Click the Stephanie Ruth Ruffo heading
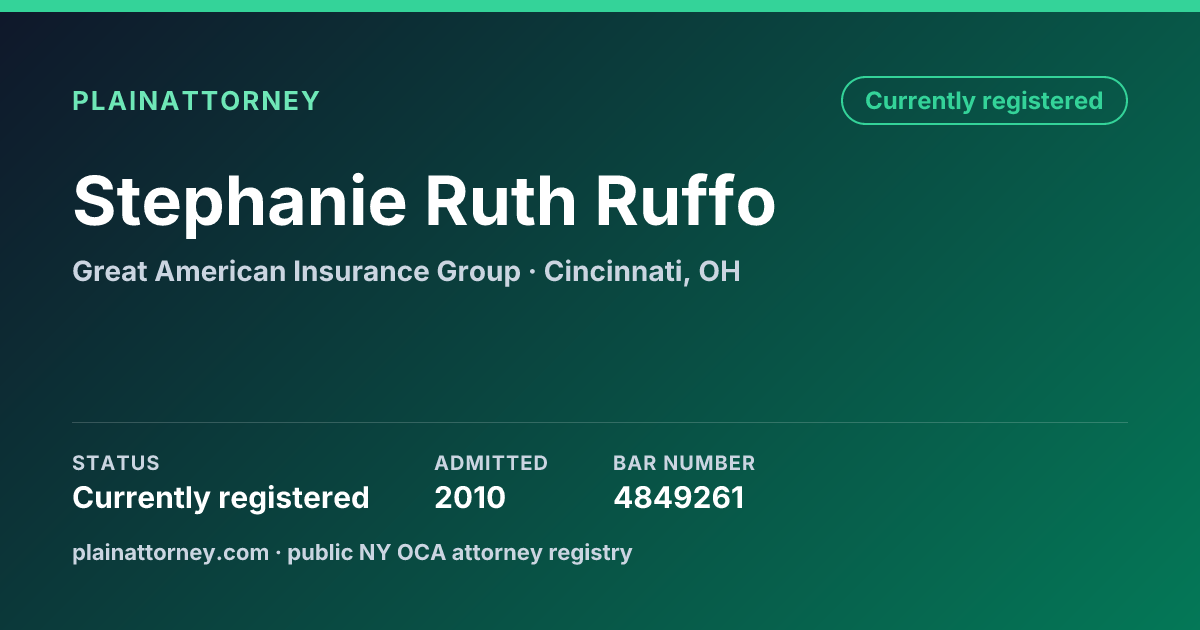 [424, 201]
